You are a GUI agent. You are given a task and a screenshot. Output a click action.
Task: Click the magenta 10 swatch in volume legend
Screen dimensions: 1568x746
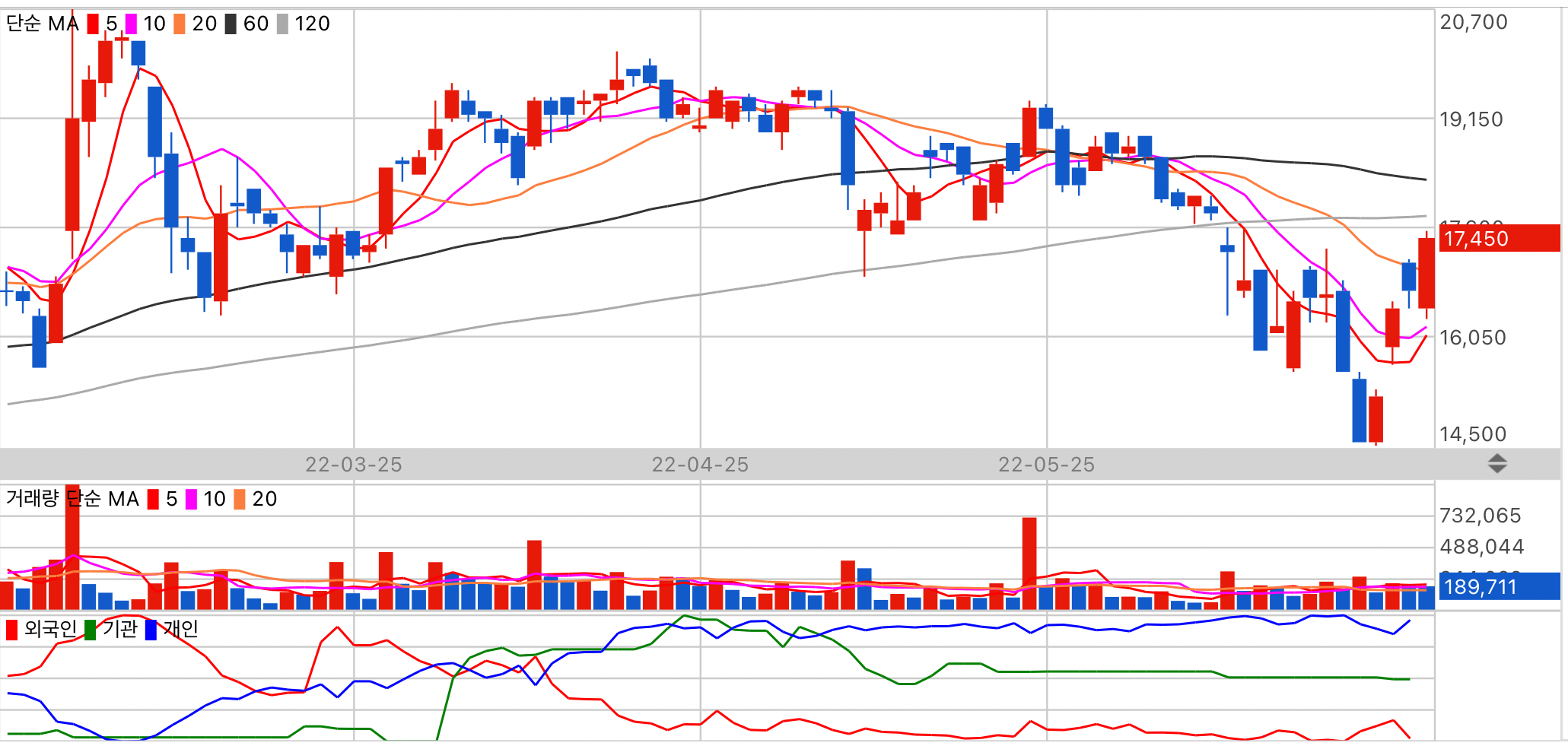(191, 499)
